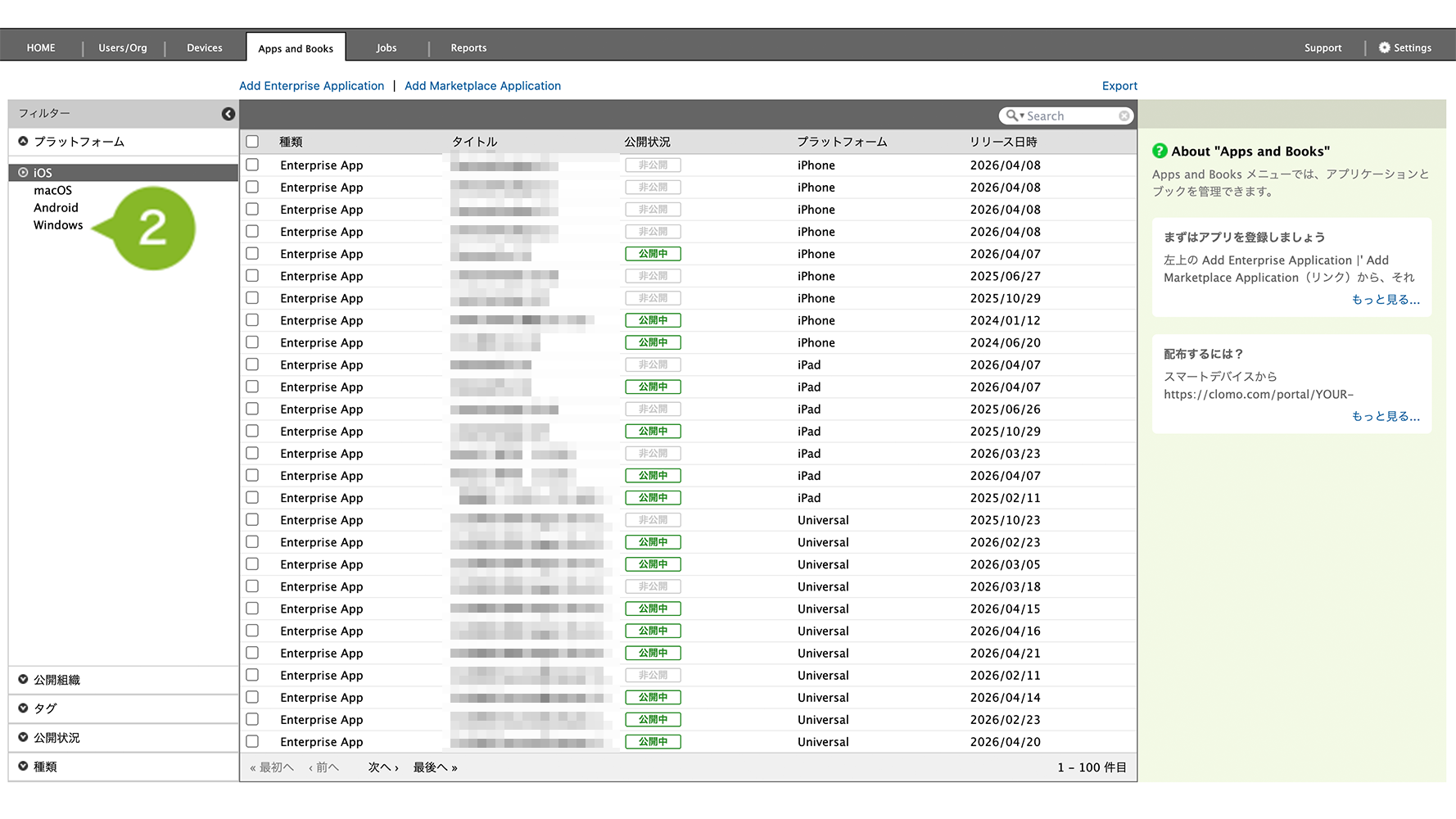The width and height of the screenshot is (1456, 819).
Task: Open the Users/Org tab
Action: click(x=123, y=48)
